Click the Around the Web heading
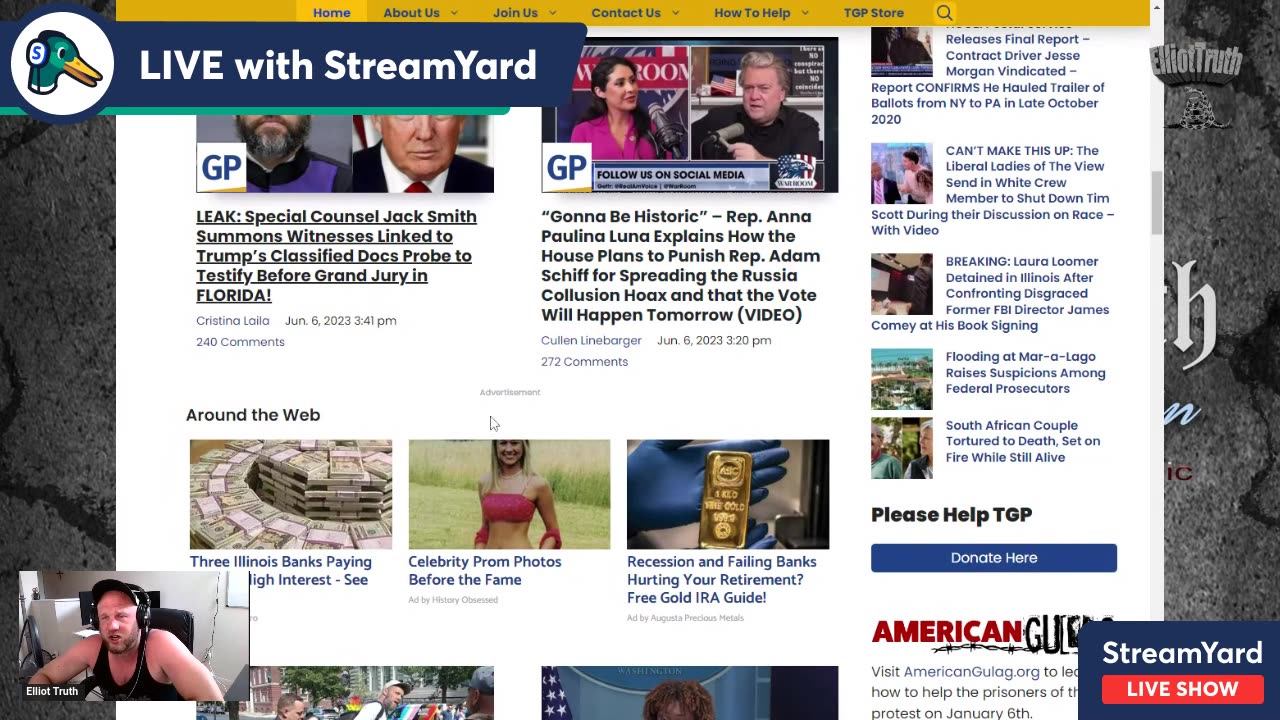This screenshot has height=720, width=1280. [253, 415]
